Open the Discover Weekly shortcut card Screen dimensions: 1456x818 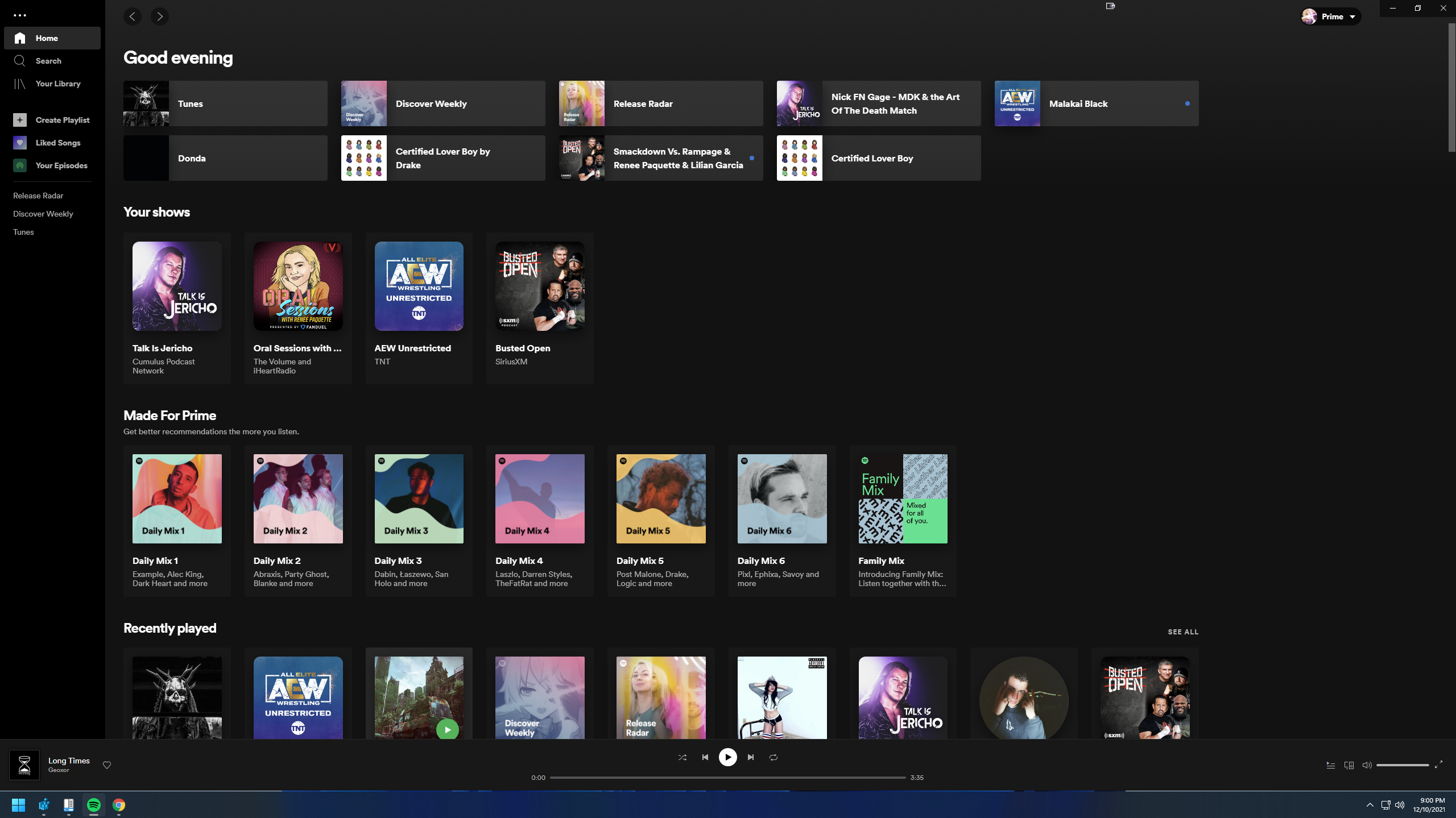pyautogui.click(x=443, y=103)
